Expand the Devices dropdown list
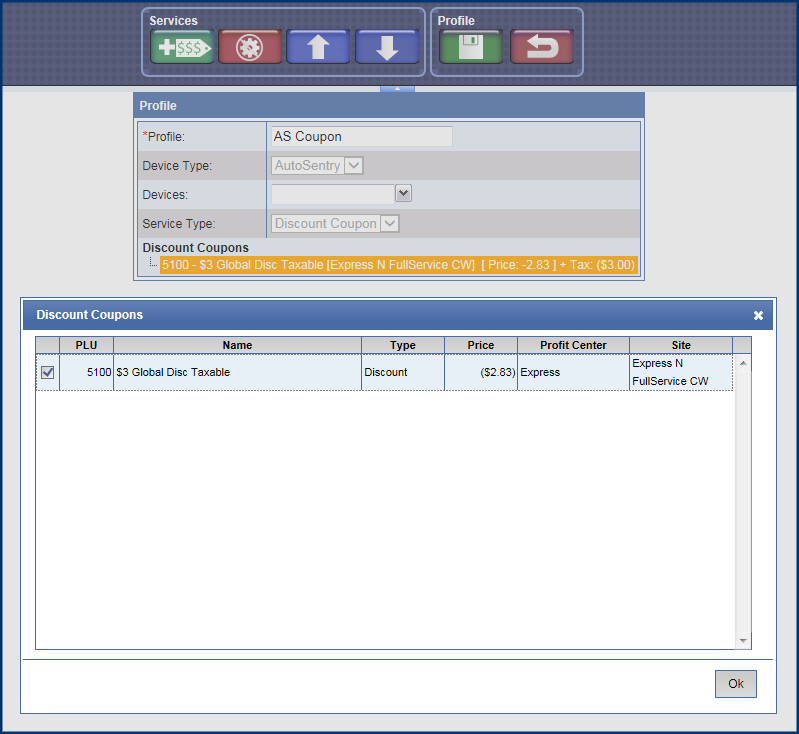Image resolution: width=799 pixels, height=734 pixels. point(403,193)
